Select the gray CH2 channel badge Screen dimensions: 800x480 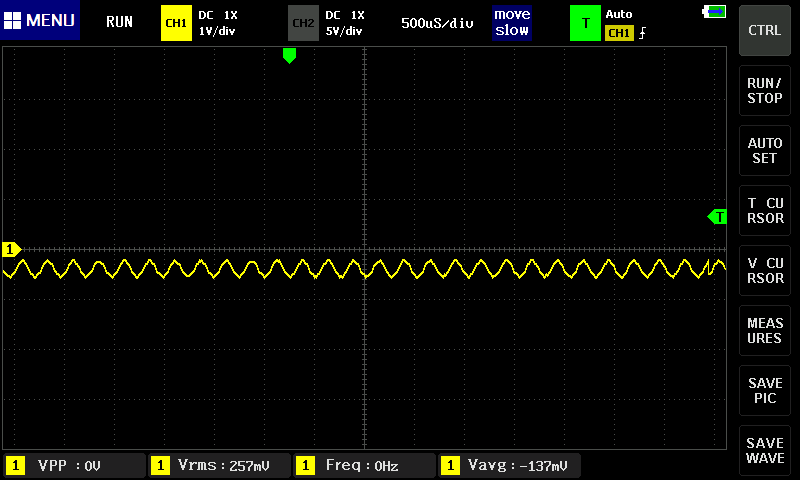pos(303,23)
